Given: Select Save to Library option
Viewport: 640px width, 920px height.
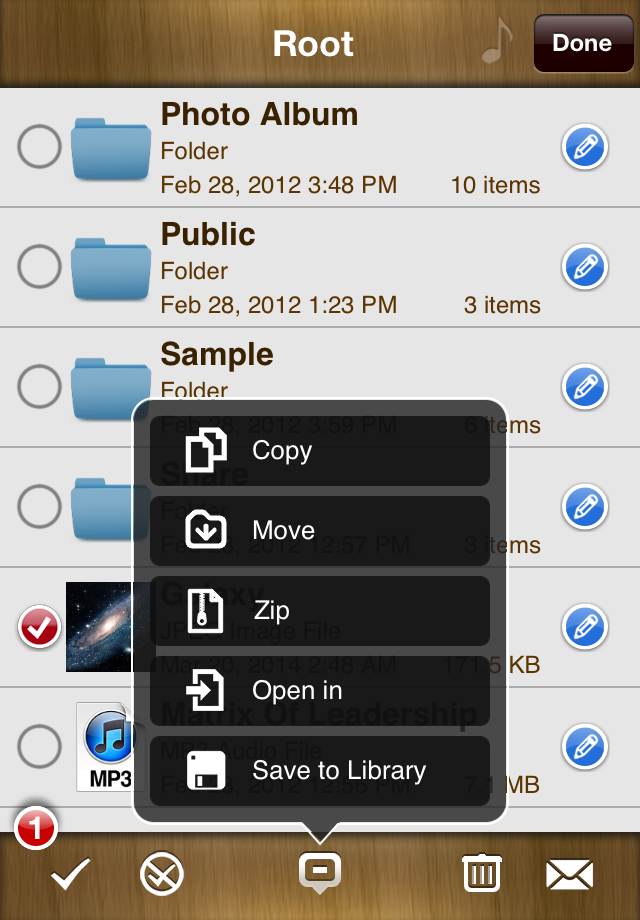Looking at the screenshot, I should [320, 770].
